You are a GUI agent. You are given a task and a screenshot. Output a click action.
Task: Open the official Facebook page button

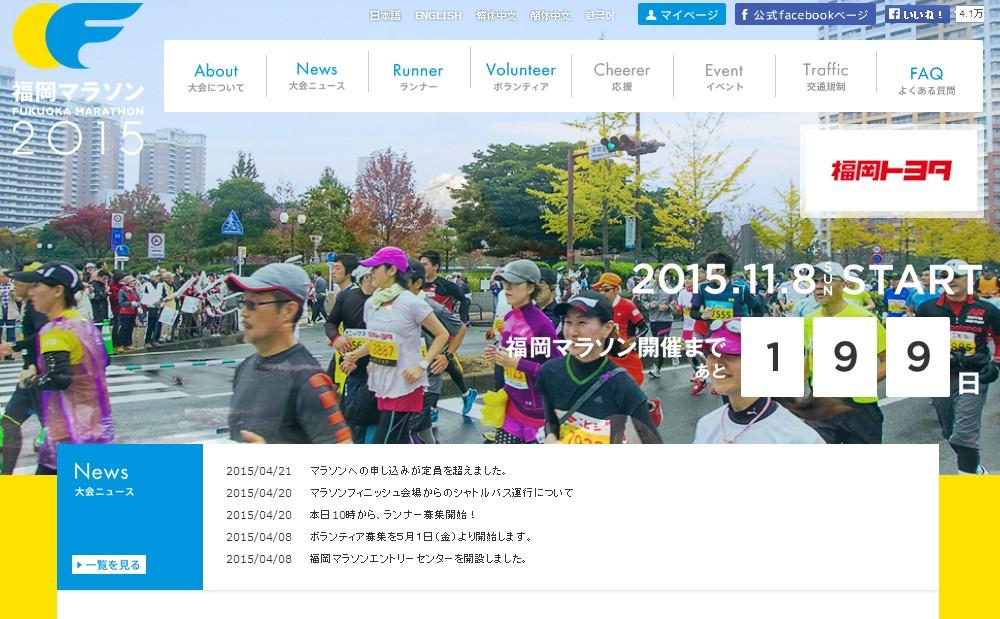pyautogui.click(x=805, y=15)
